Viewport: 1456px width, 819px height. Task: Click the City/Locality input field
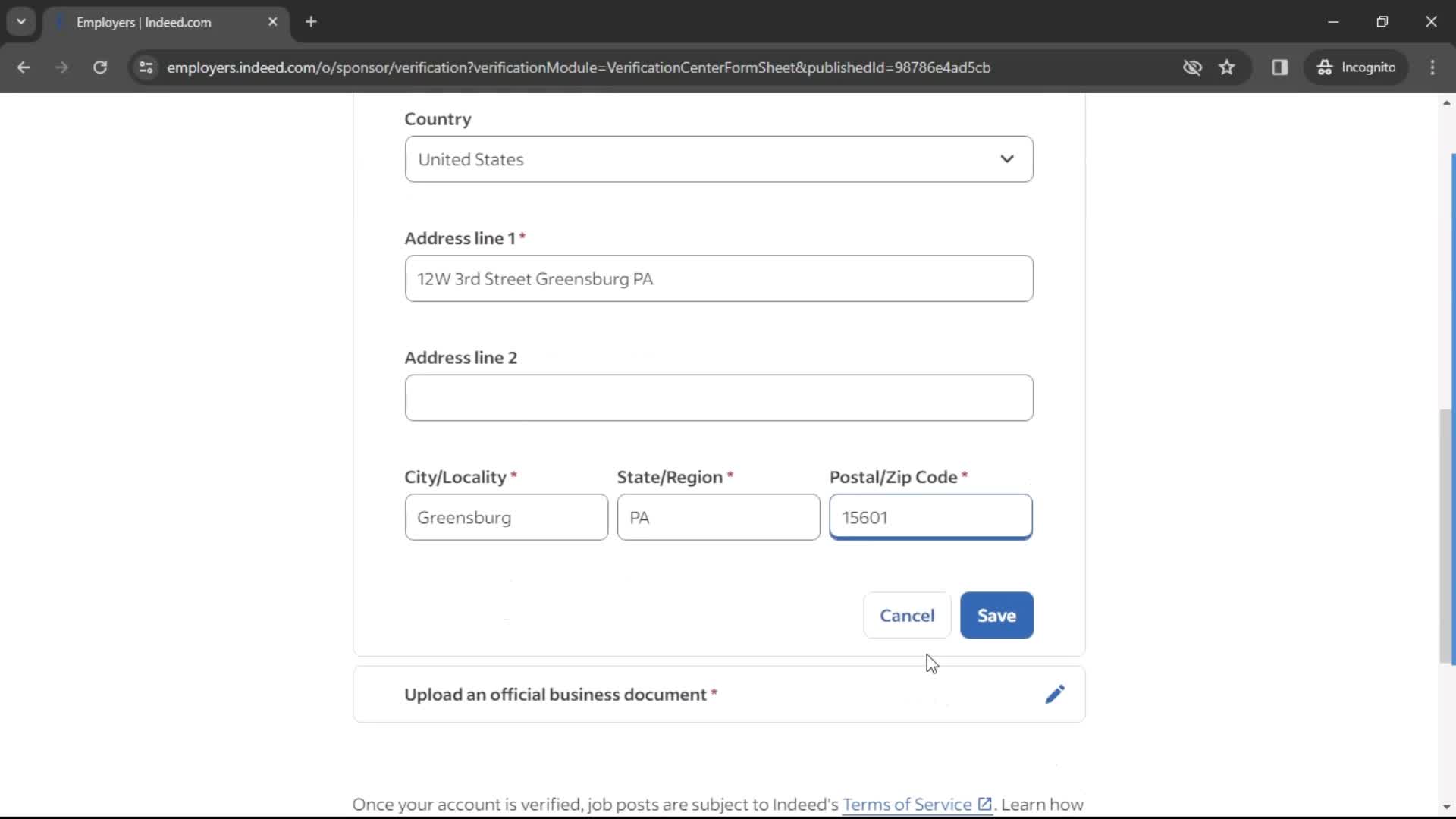(506, 517)
